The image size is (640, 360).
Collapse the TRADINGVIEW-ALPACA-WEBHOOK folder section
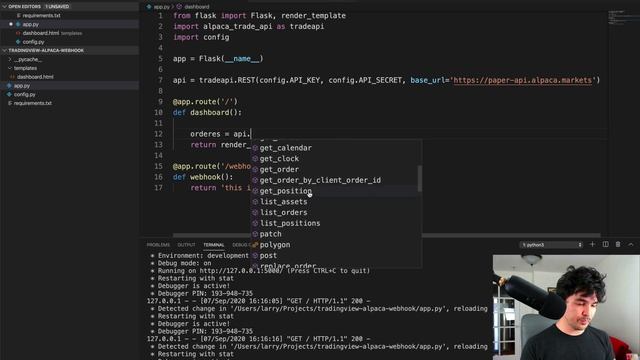pyautogui.click(x=4, y=51)
